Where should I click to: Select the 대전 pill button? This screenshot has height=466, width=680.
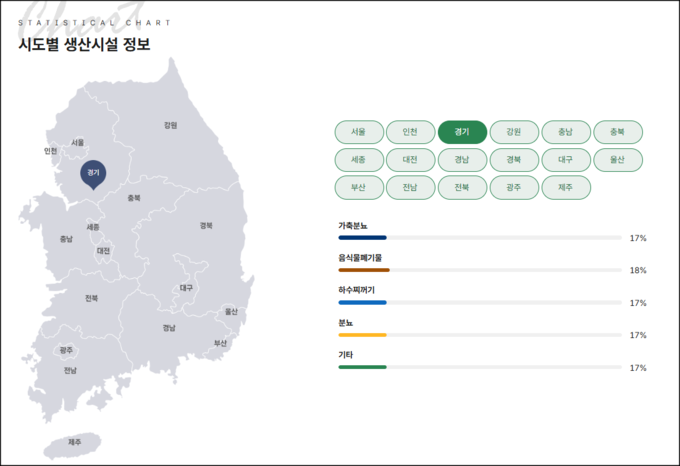pyautogui.click(x=410, y=160)
